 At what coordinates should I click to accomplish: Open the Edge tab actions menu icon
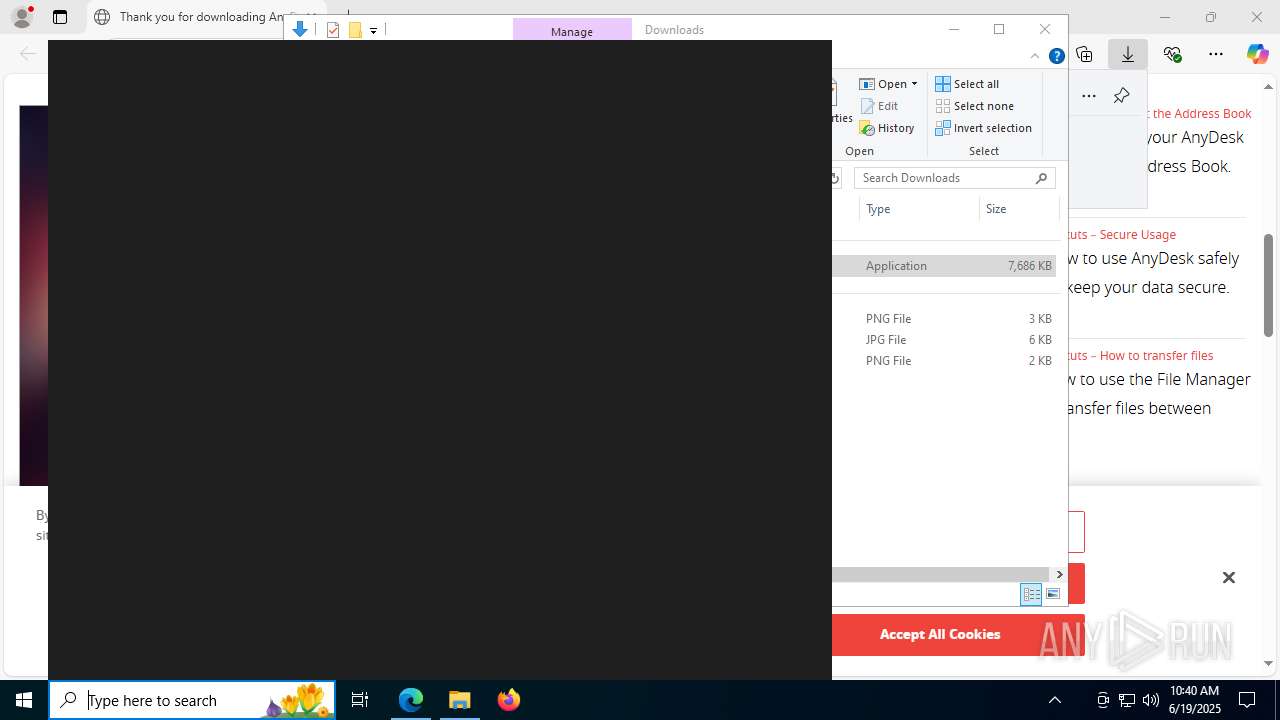pos(60,17)
